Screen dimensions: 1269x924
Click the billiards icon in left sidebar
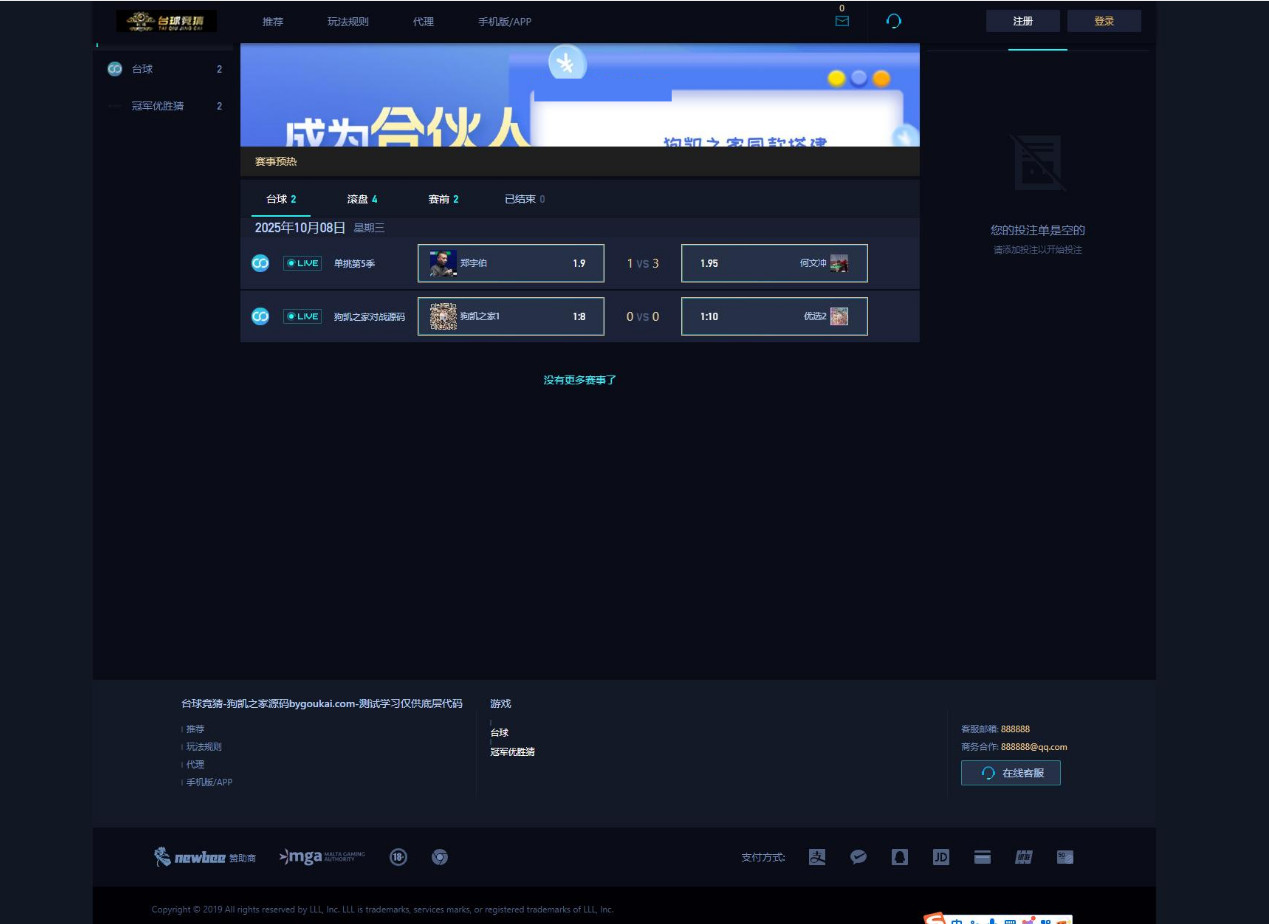(115, 69)
